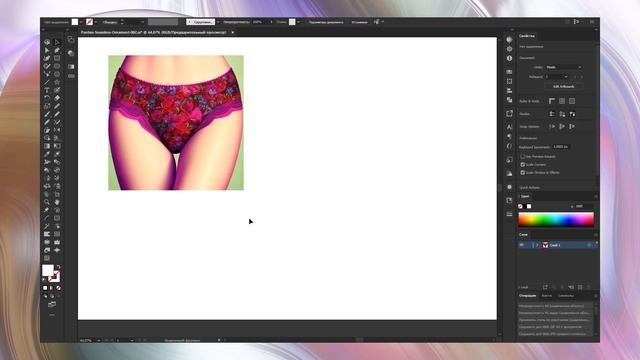Click the Keyboard Increment input field
Image resolution: width=640 pixels, height=360 pixels.
561,147
